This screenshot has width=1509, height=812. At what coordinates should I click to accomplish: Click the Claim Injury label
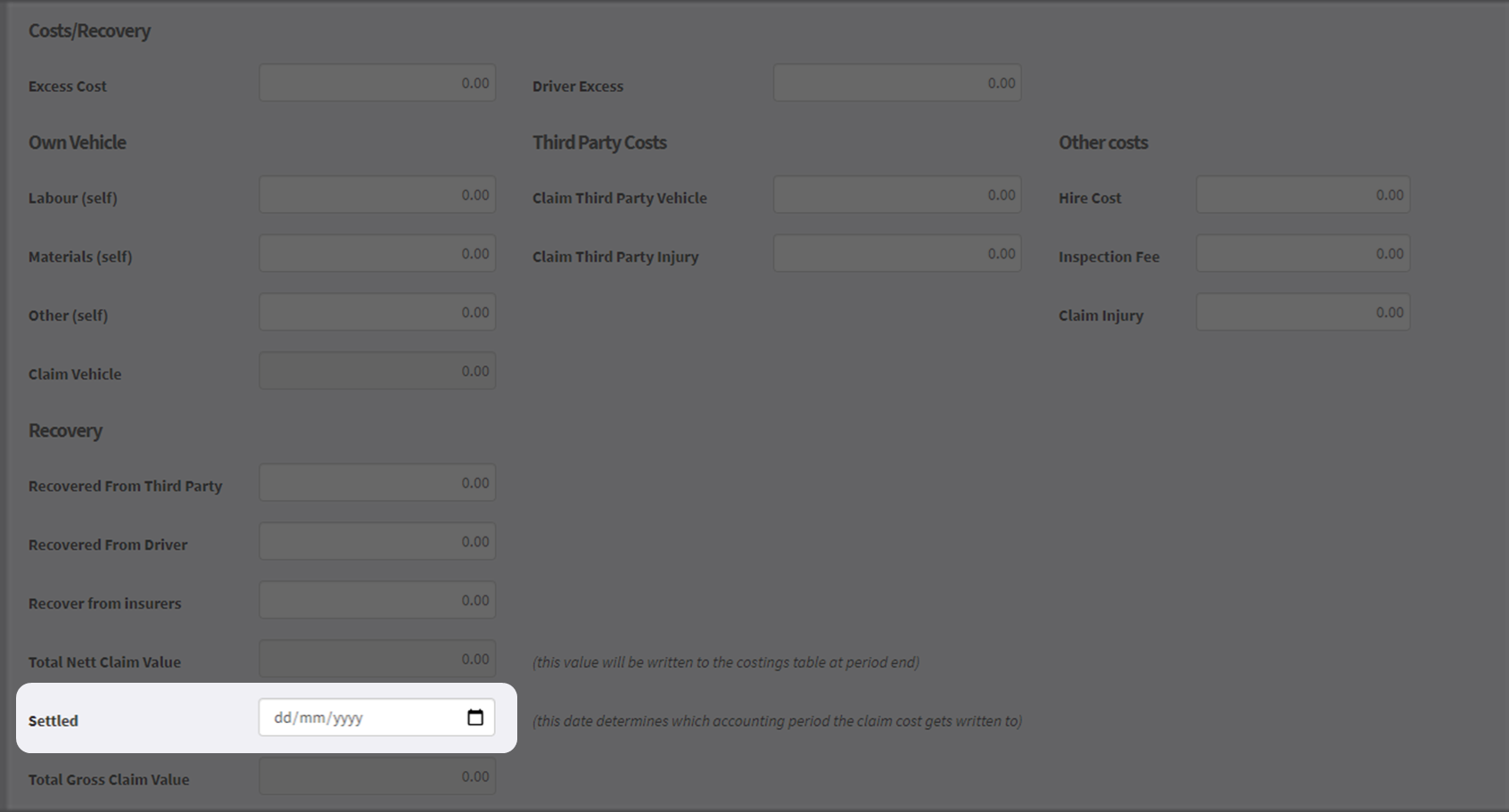pos(1101,316)
